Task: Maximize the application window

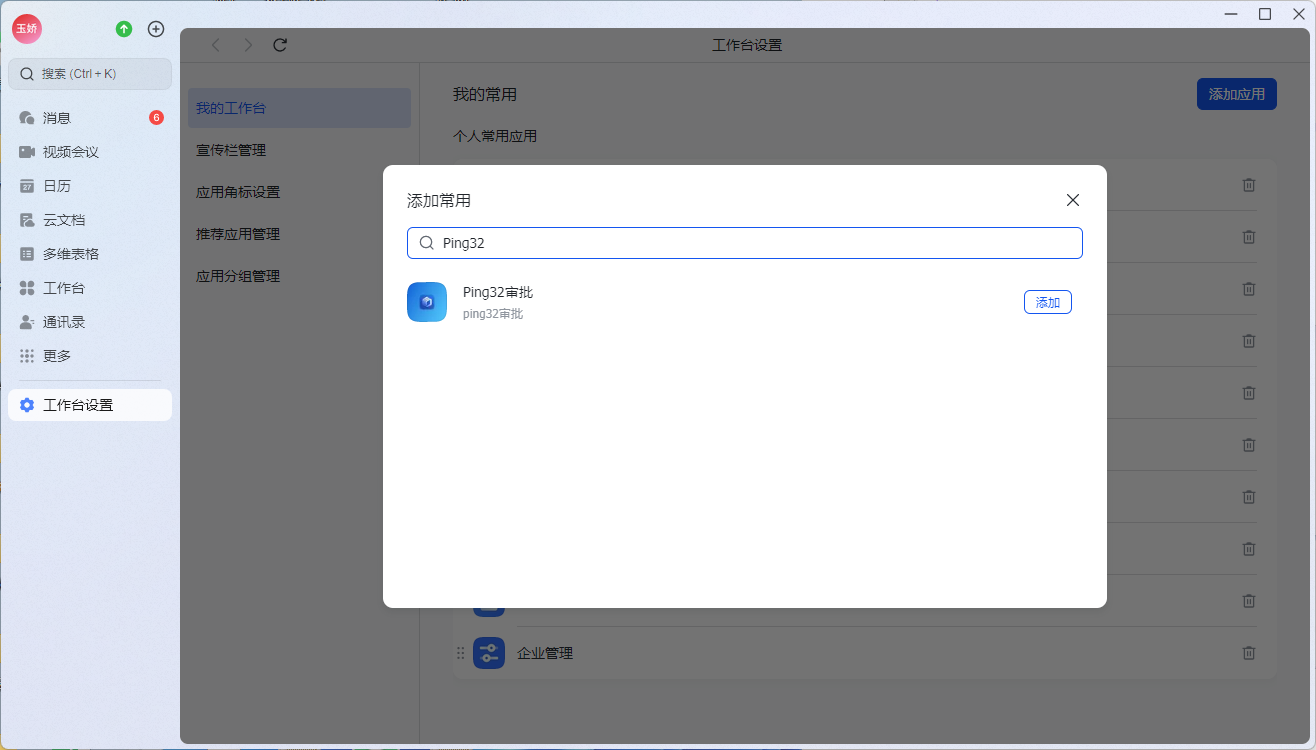Action: click(1265, 14)
